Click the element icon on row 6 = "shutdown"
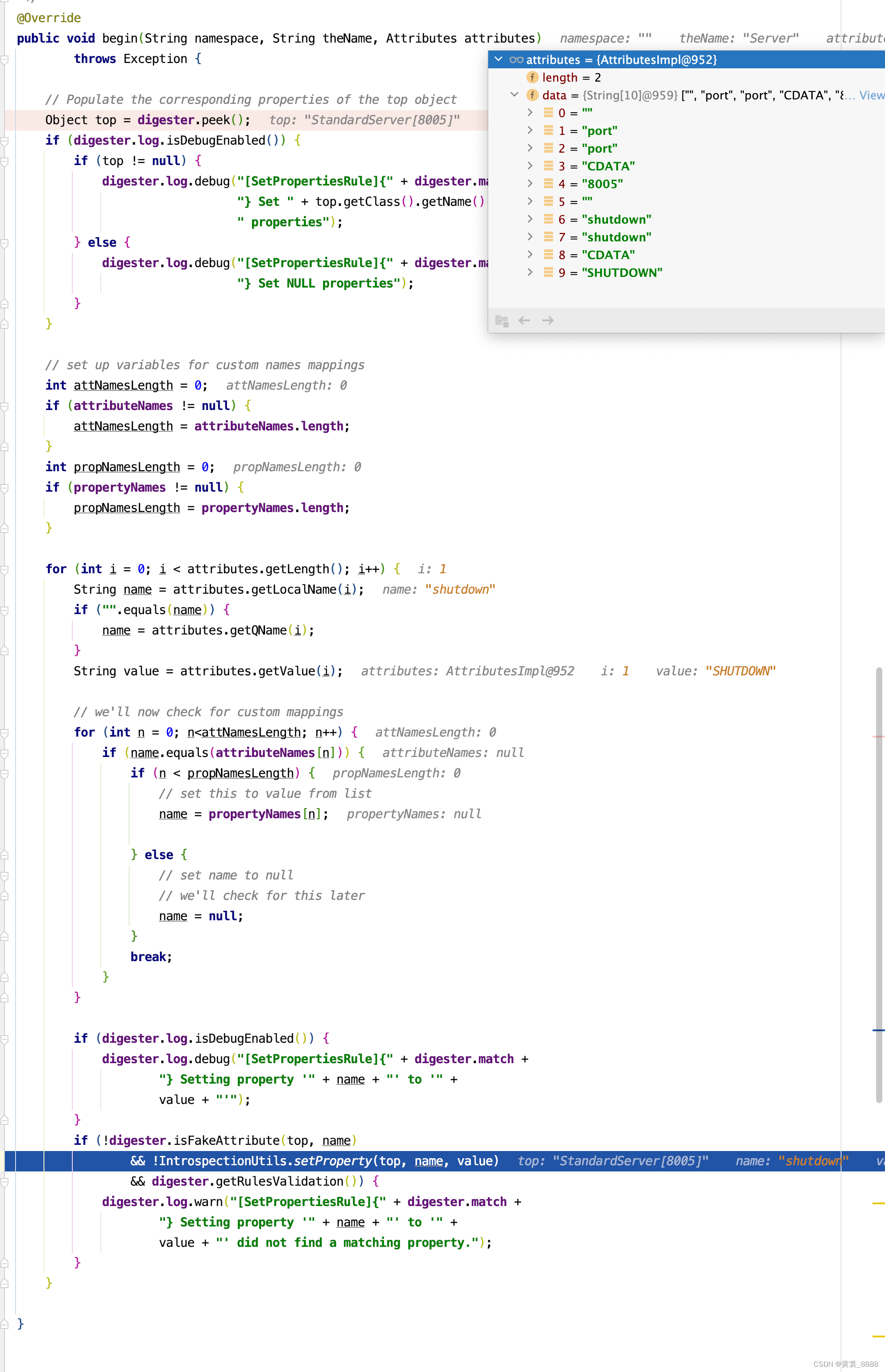 [x=548, y=220]
